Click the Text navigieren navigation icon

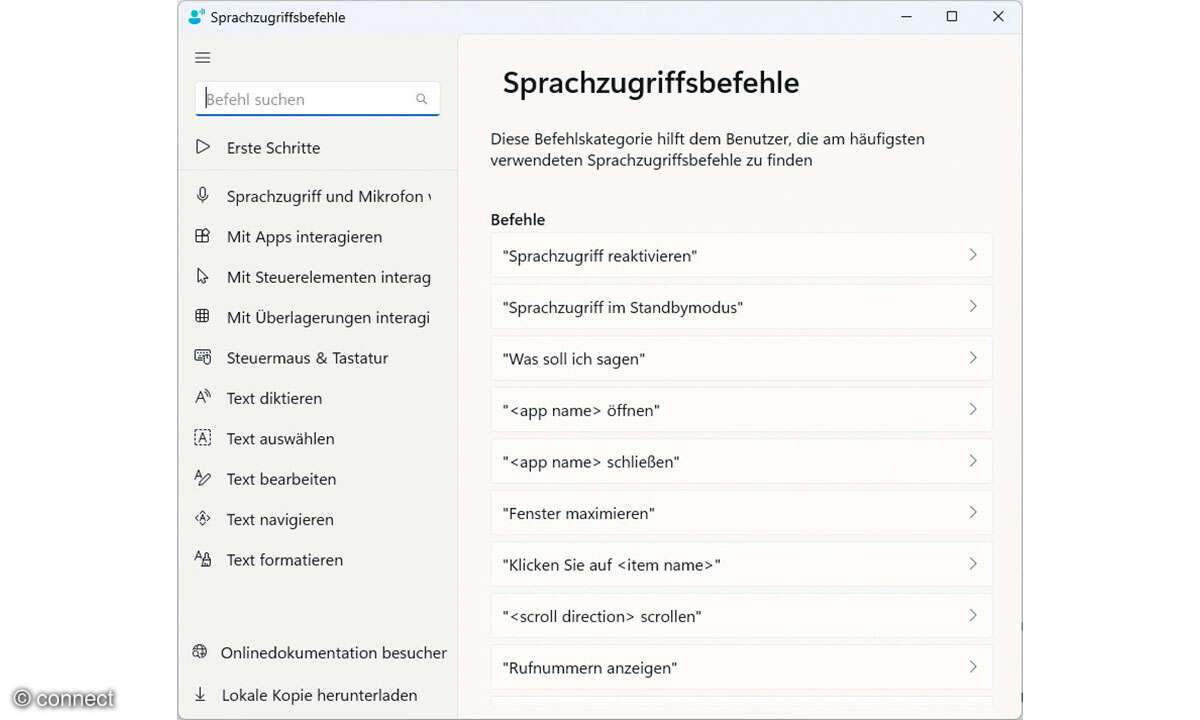(202, 518)
